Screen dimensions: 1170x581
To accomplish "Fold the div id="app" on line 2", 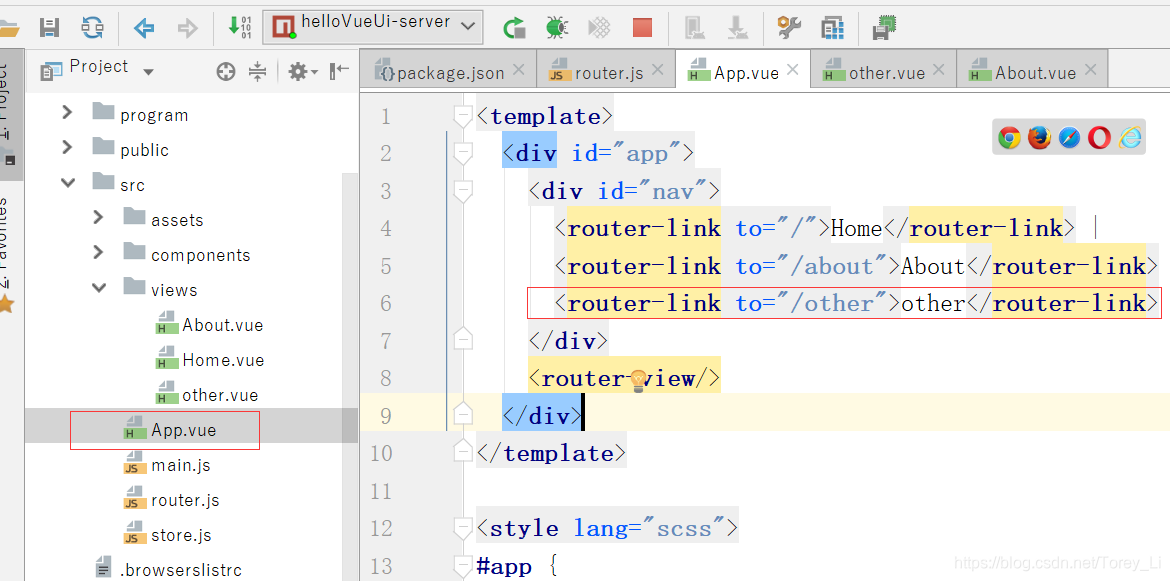I will click(x=463, y=153).
